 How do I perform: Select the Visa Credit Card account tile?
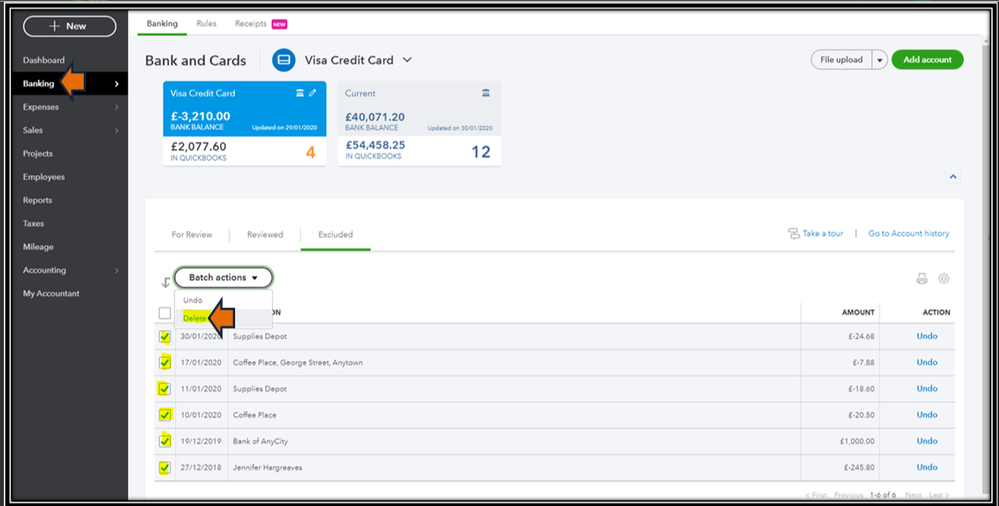[245, 124]
